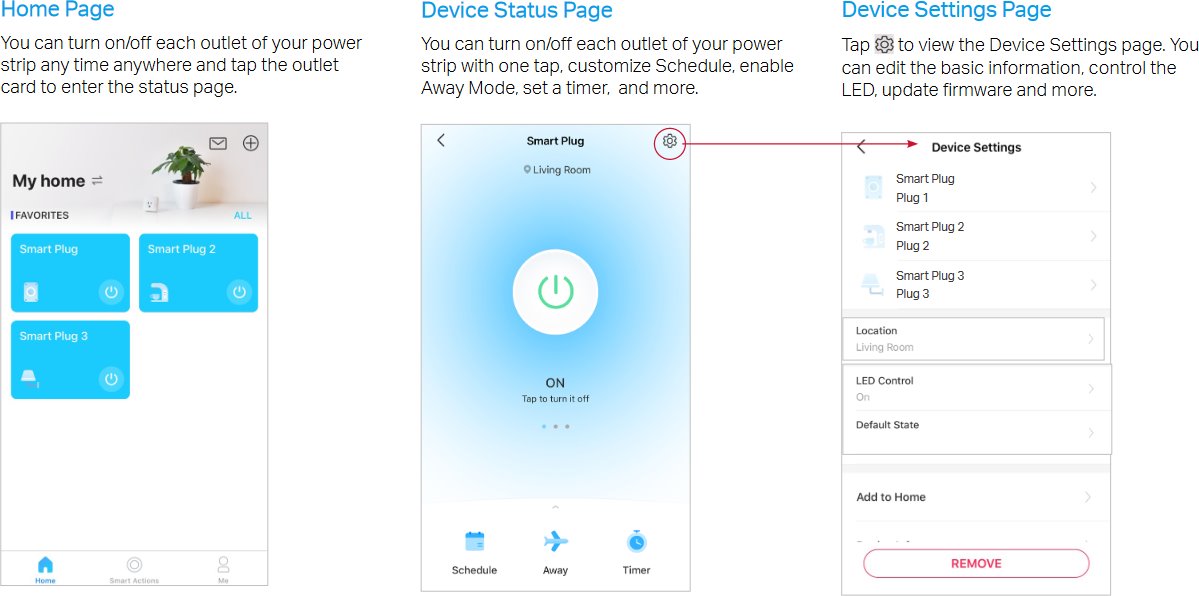Open the Timer stopwatch icon
The image size is (1199, 596).
pos(636,542)
